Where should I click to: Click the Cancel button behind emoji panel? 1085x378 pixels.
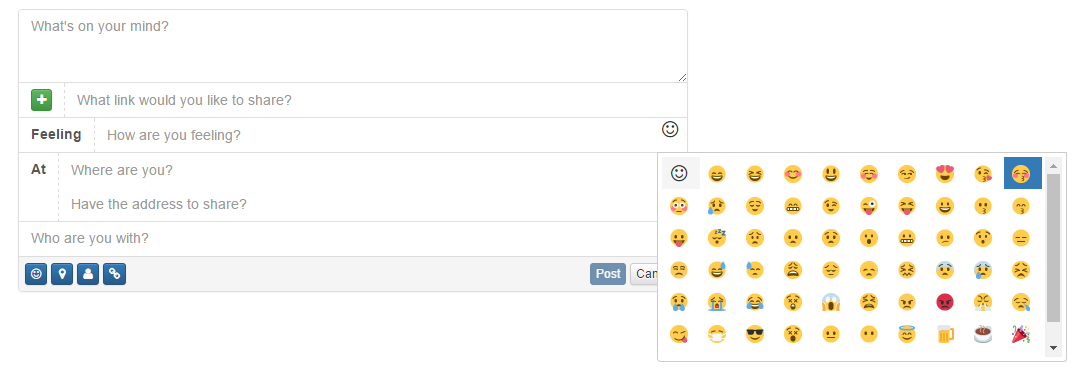[x=644, y=274]
